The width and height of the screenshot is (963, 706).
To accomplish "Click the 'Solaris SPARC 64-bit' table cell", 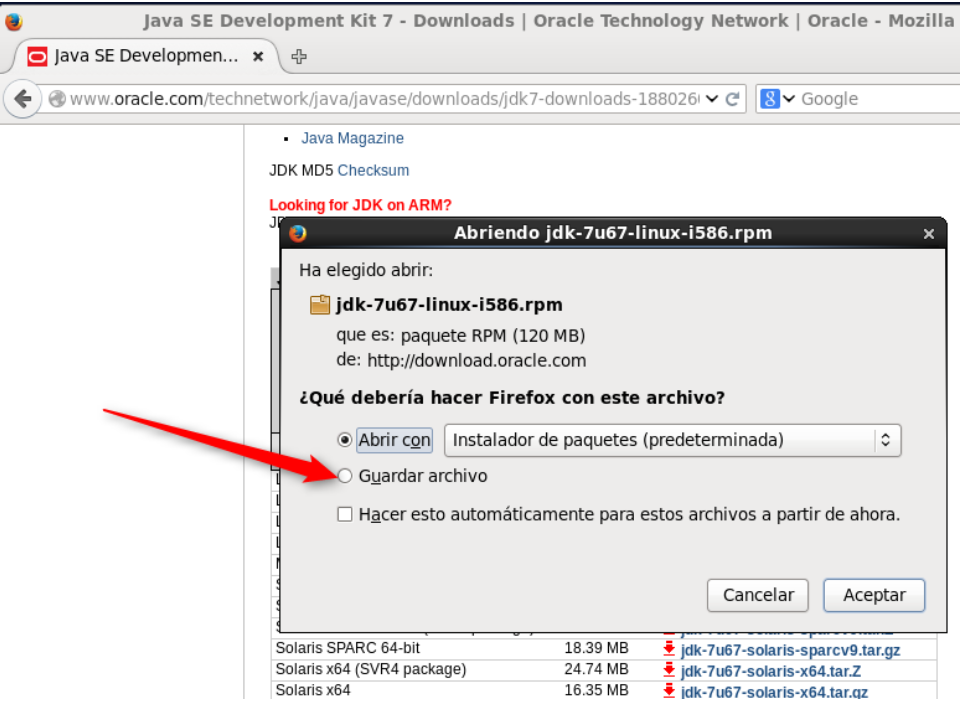I will [x=348, y=648].
